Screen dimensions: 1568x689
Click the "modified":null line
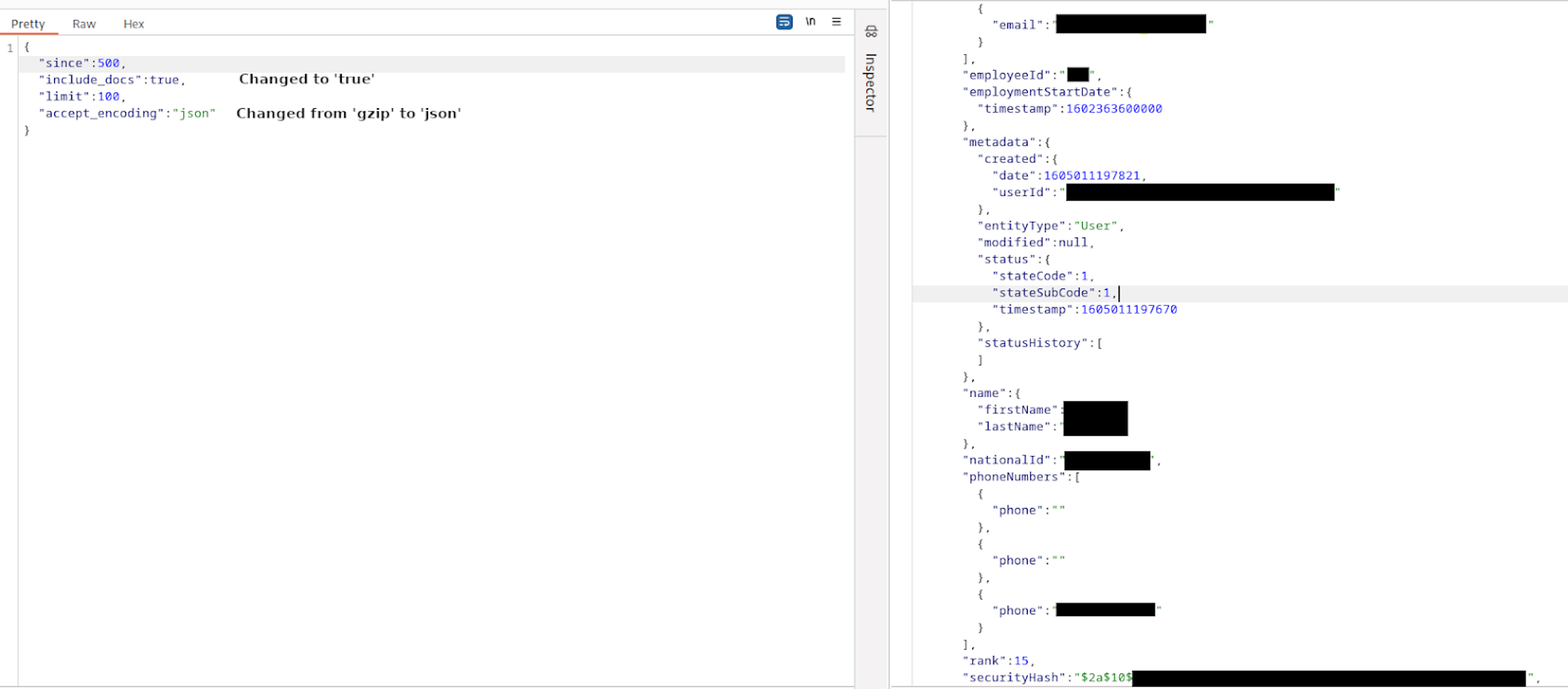1036,243
